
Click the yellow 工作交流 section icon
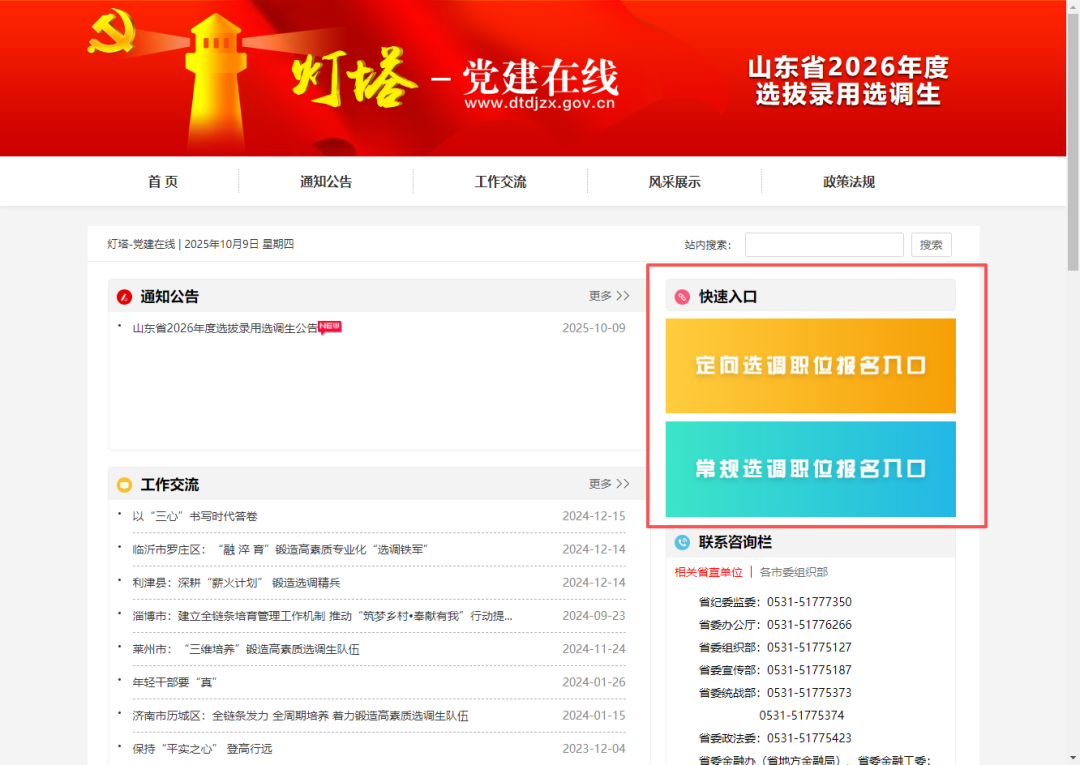click(x=124, y=485)
